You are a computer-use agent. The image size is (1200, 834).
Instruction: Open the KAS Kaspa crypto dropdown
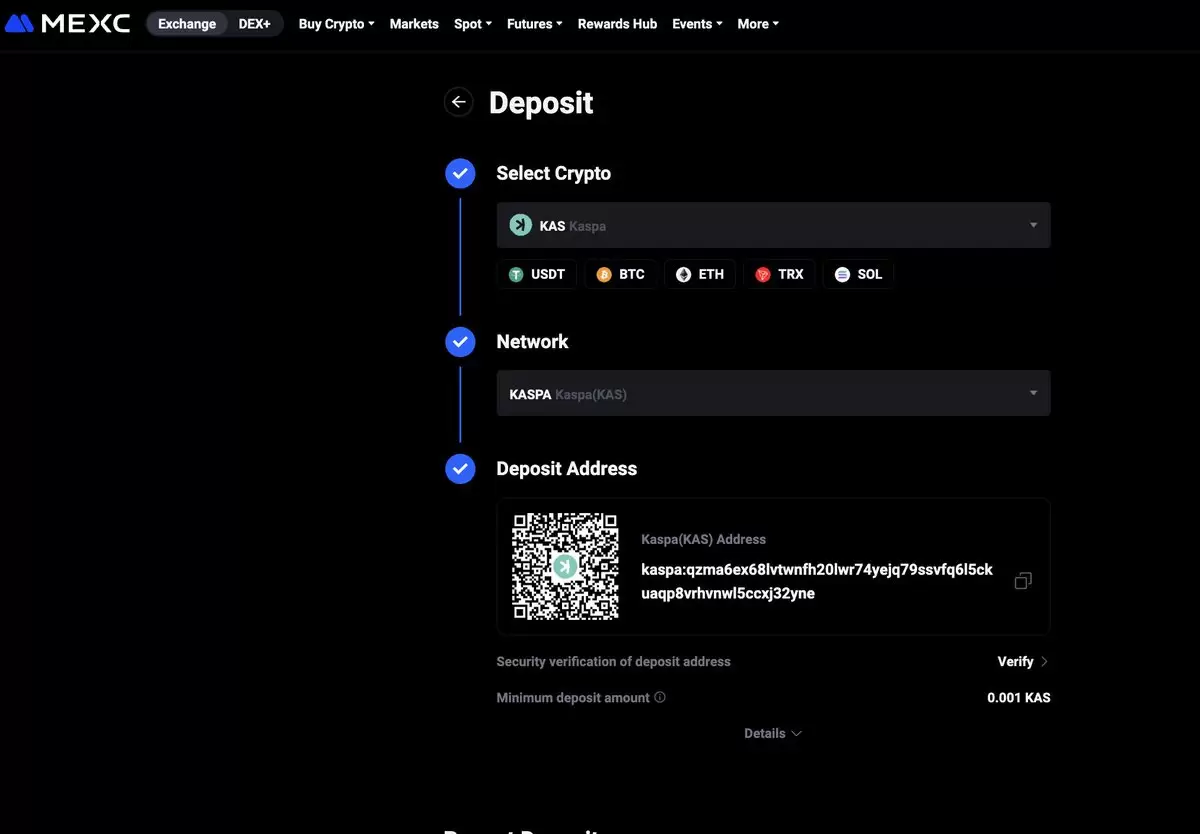pos(773,225)
